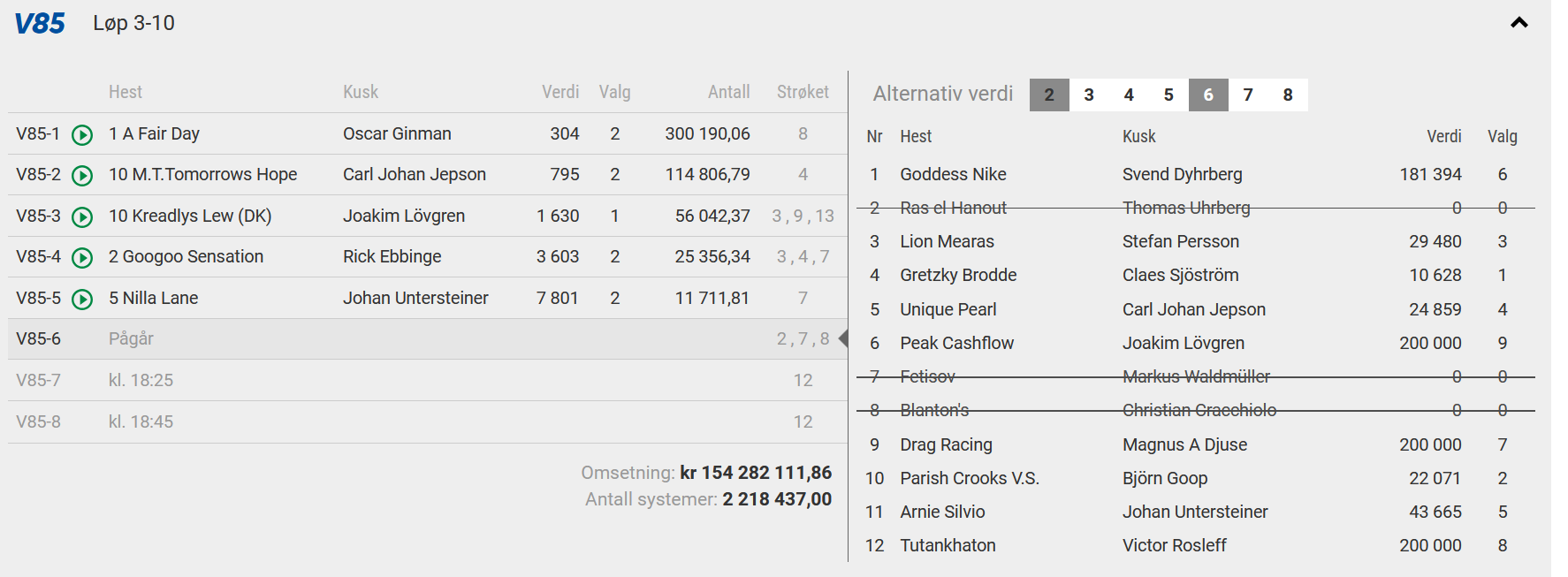
Task: Open the V85-7 row at 18:25
Action: [422, 381]
